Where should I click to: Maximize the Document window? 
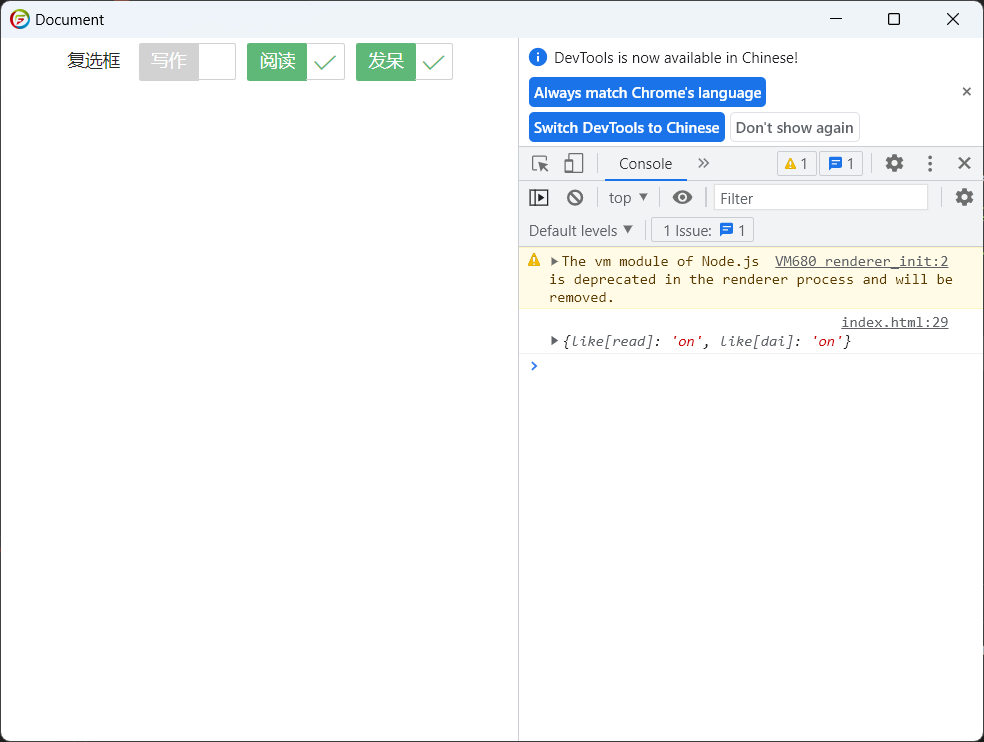coord(894,19)
